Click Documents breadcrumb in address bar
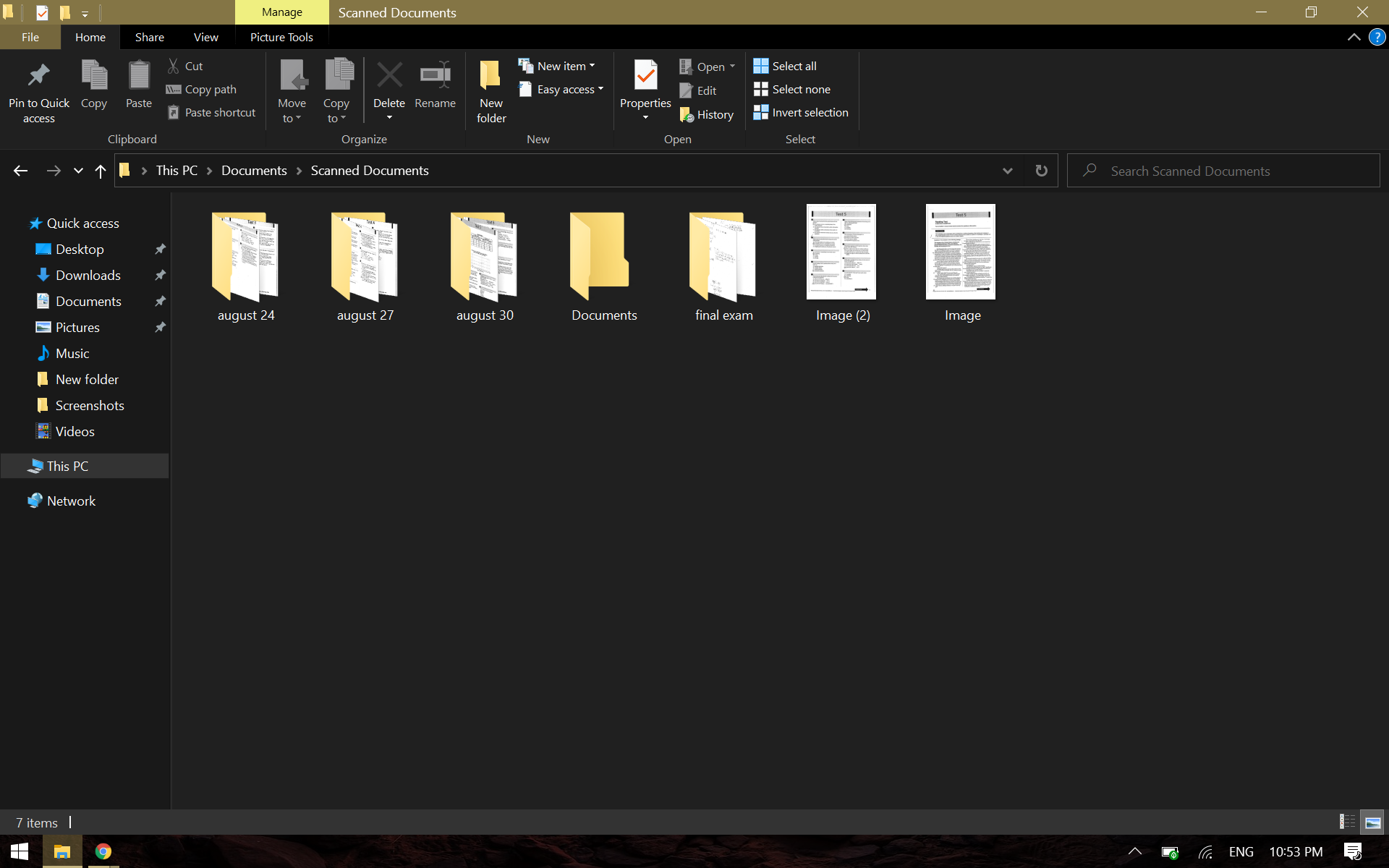Screen dimensions: 1389x868 pyautogui.click(x=254, y=171)
